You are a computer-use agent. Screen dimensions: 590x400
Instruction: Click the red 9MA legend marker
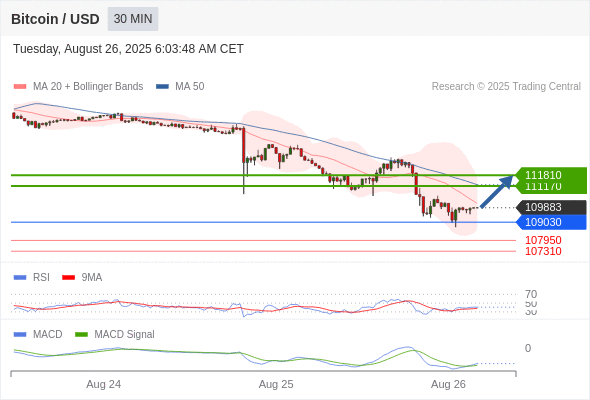[x=68, y=278]
